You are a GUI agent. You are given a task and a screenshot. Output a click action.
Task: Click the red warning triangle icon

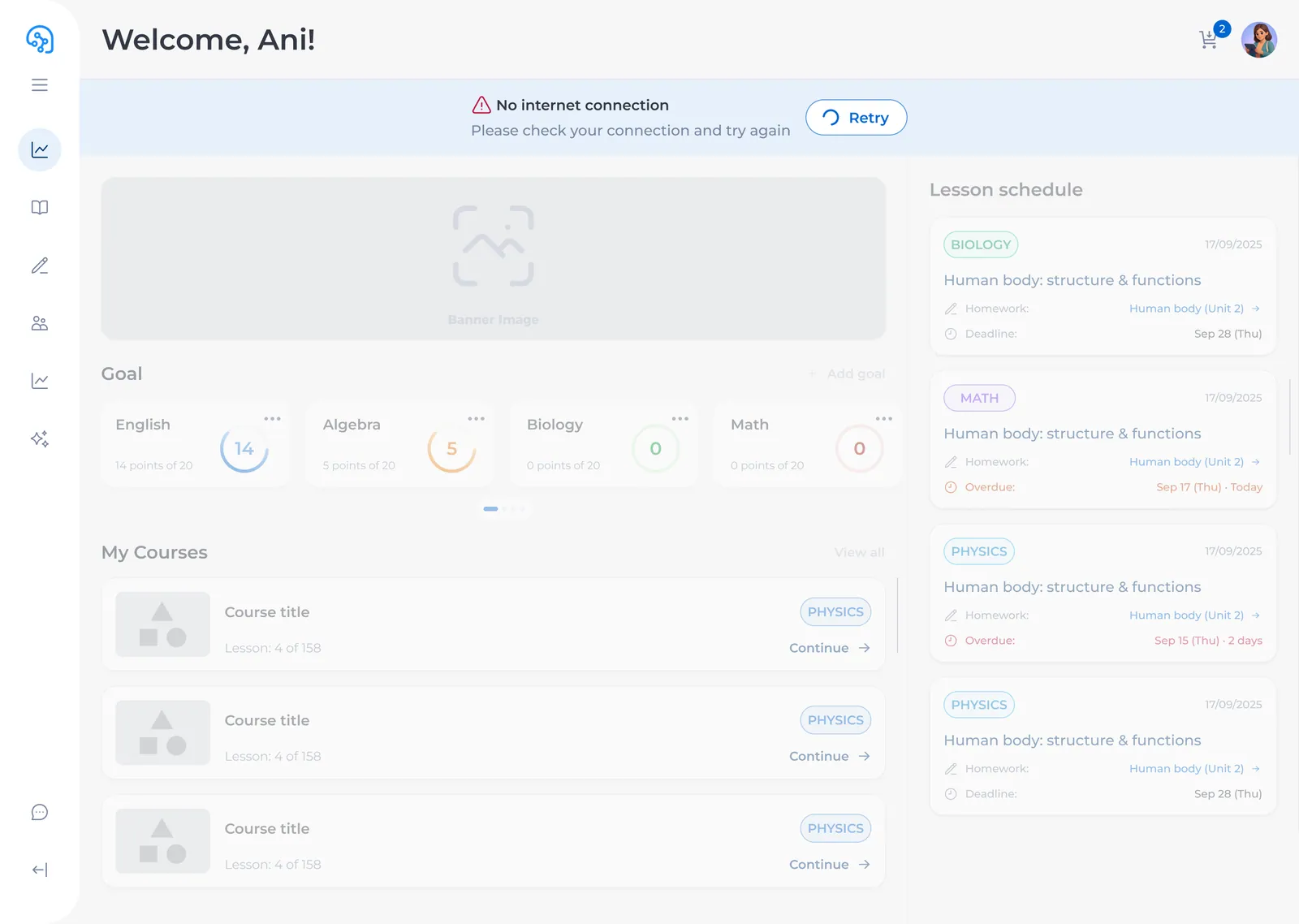point(481,105)
